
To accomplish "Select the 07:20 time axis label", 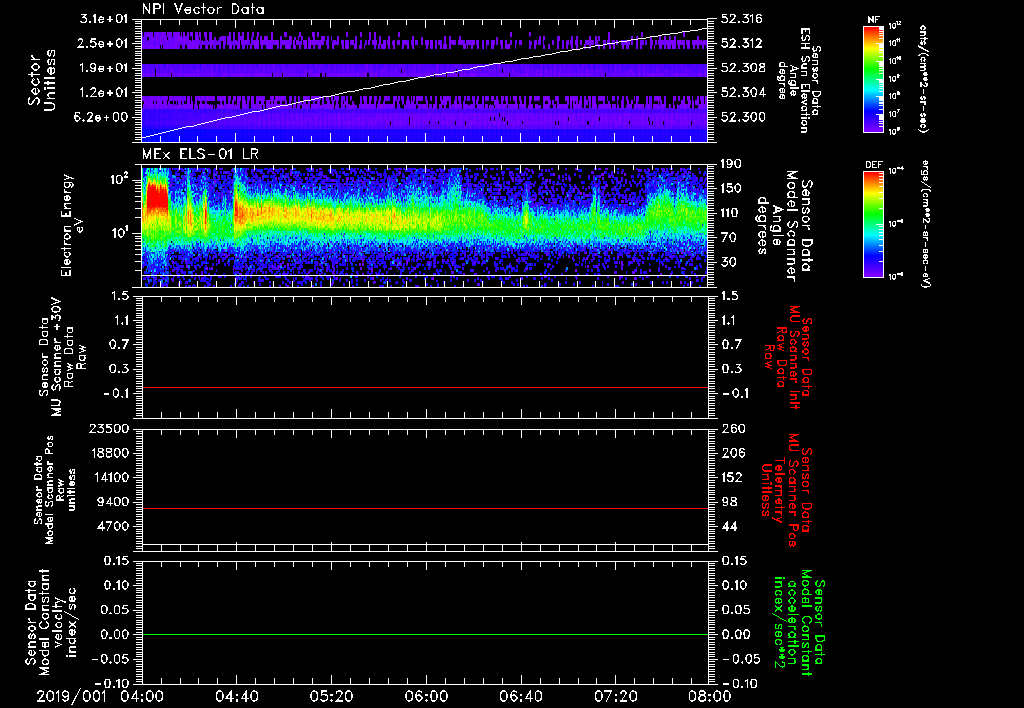I will click(x=614, y=695).
